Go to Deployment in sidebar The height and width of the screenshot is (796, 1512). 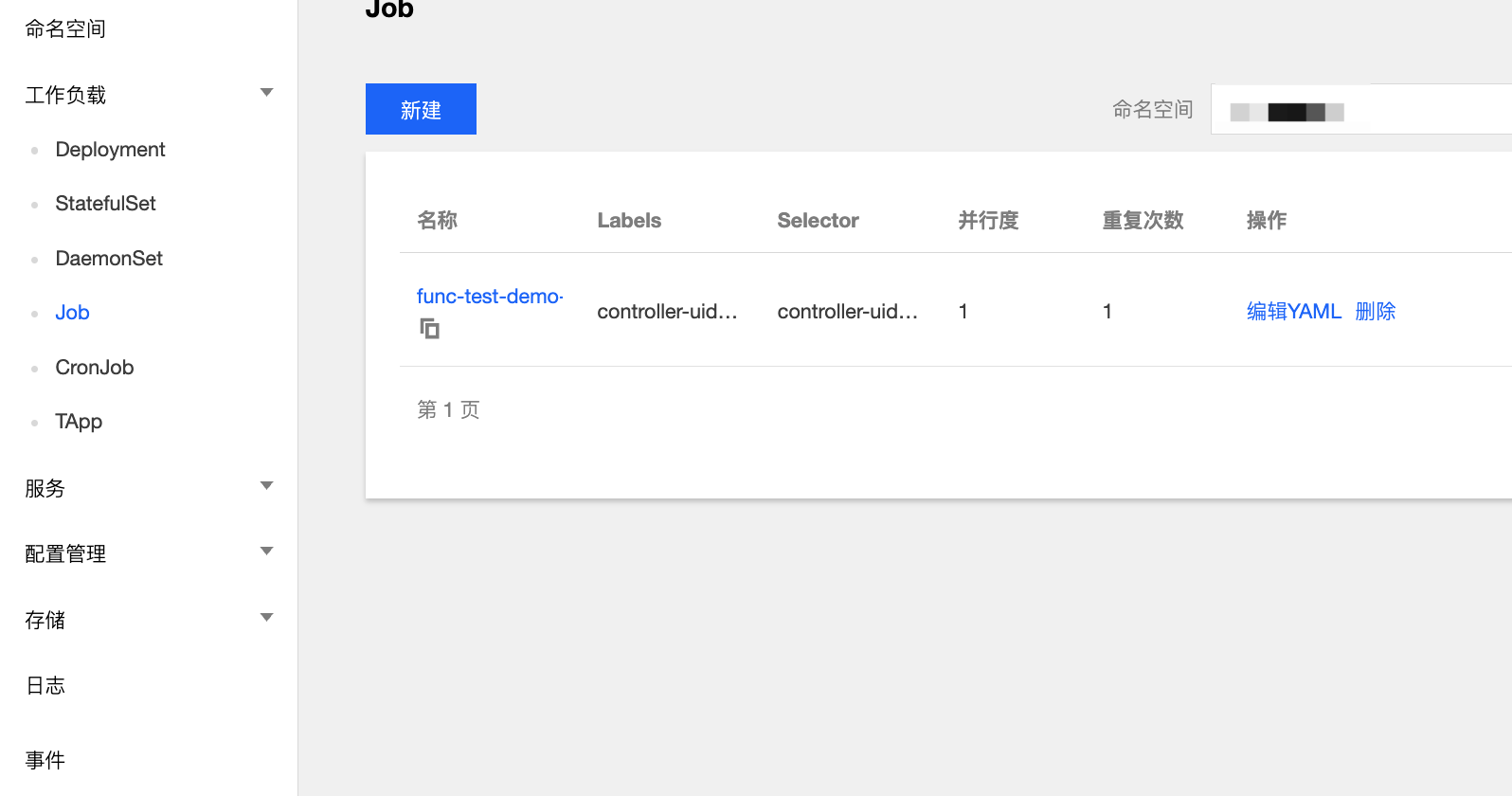110,150
